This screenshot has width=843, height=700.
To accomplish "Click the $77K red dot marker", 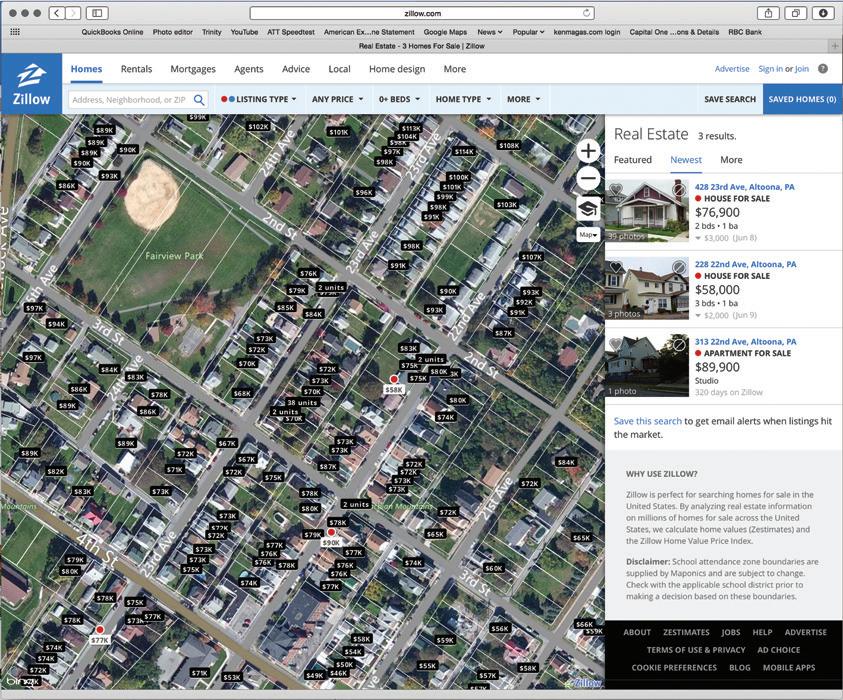I will tap(100, 630).
